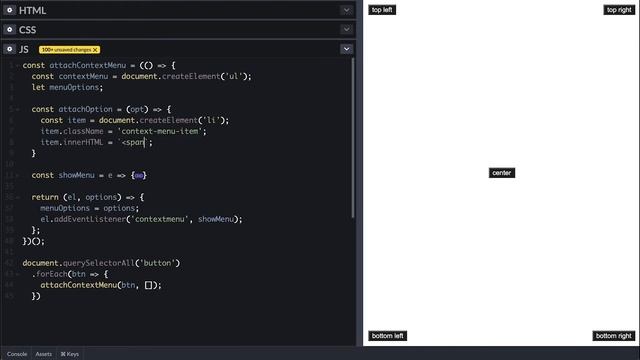Click the 'top left' preview button
Image resolution: width=640 pixels, height=360 pixels.
pyautogui.click(x=382, y=10)
